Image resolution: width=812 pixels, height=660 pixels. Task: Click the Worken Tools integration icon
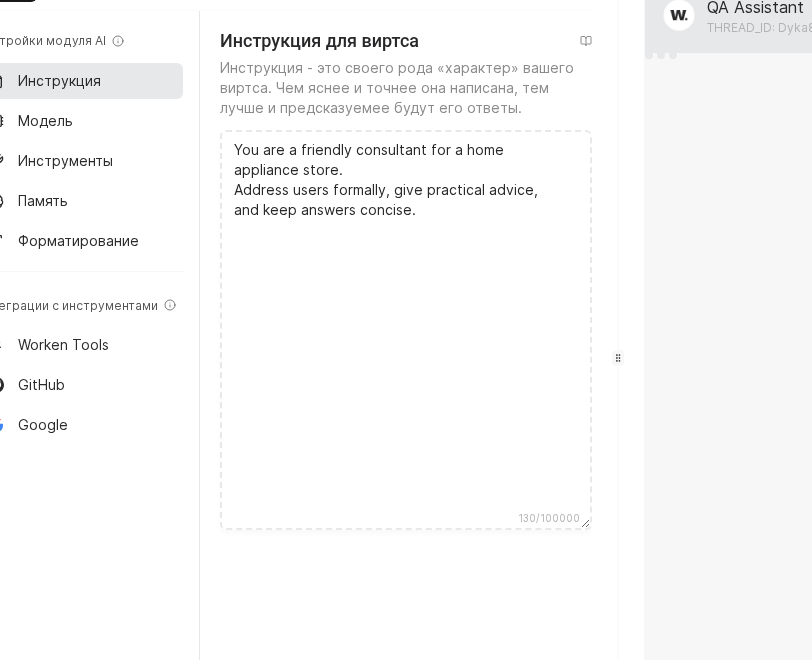[x=2, y=345]
